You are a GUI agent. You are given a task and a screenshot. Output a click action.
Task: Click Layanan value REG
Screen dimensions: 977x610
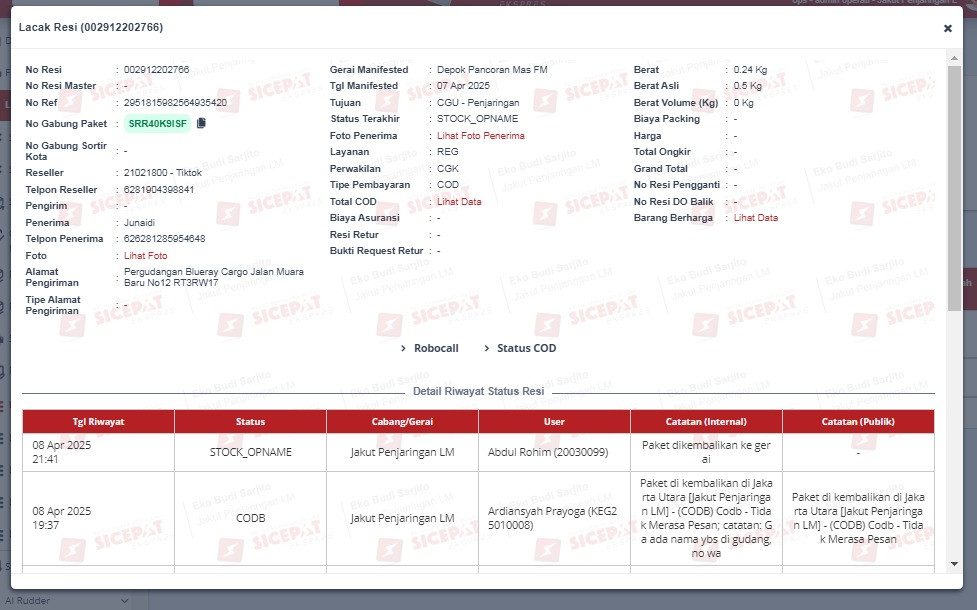coord(447,152)
